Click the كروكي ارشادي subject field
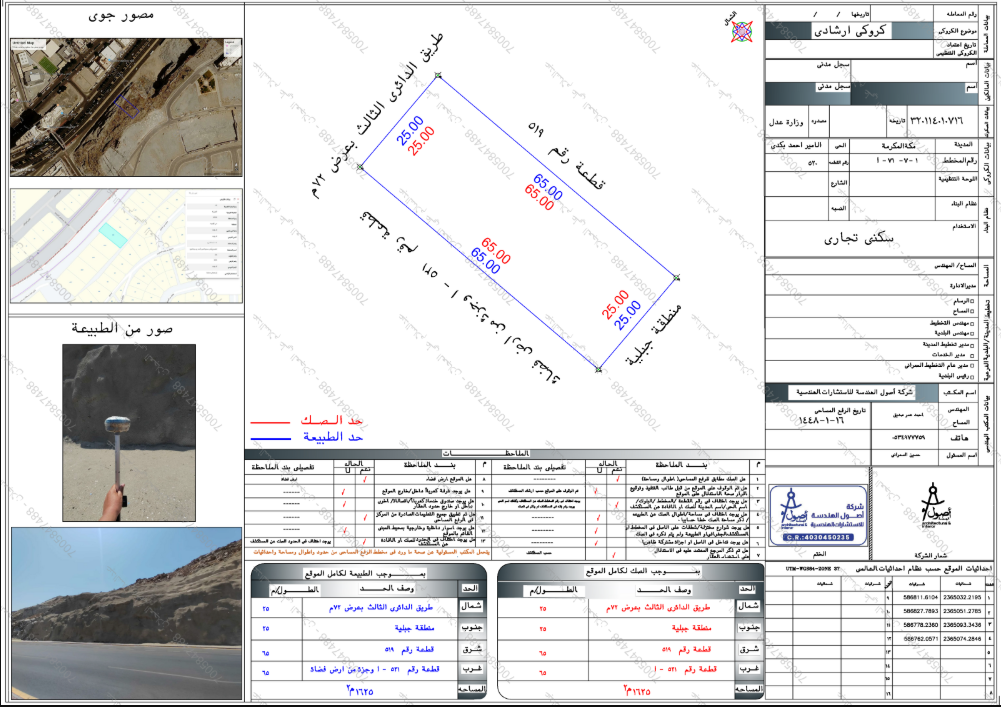 (x=850, y=31)
